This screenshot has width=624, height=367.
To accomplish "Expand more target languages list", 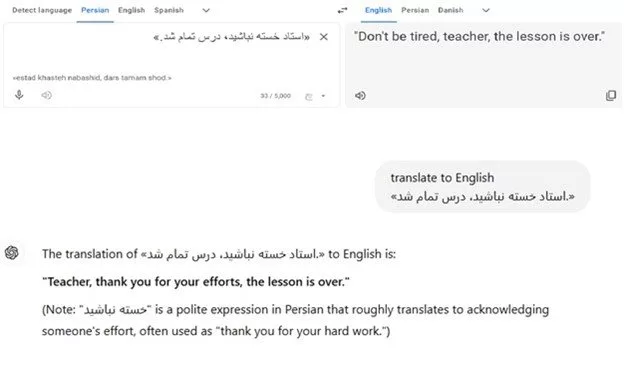I will click(x=486, y=10).
